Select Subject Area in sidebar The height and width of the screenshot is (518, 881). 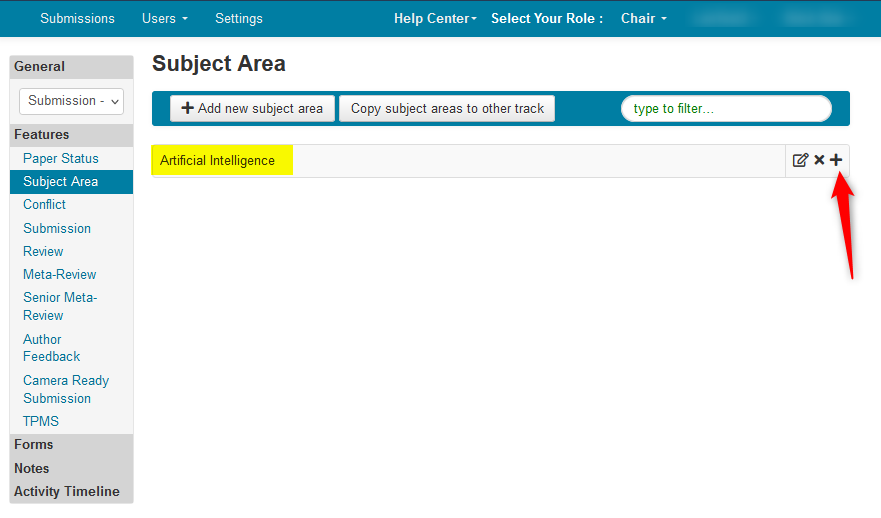pyautogui.click(x=71, y=181)
